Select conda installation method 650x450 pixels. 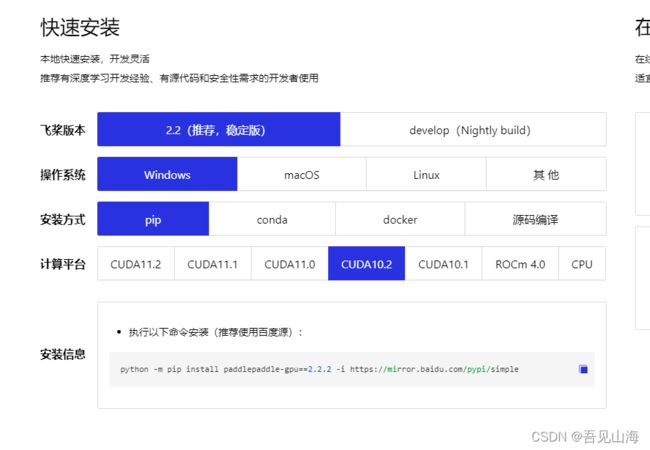click(272, 219)
